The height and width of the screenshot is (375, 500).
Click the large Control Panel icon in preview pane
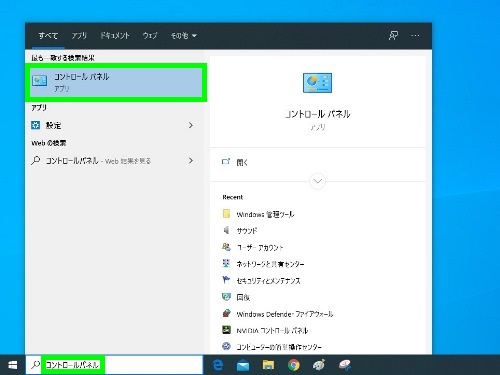click(317, 83)
